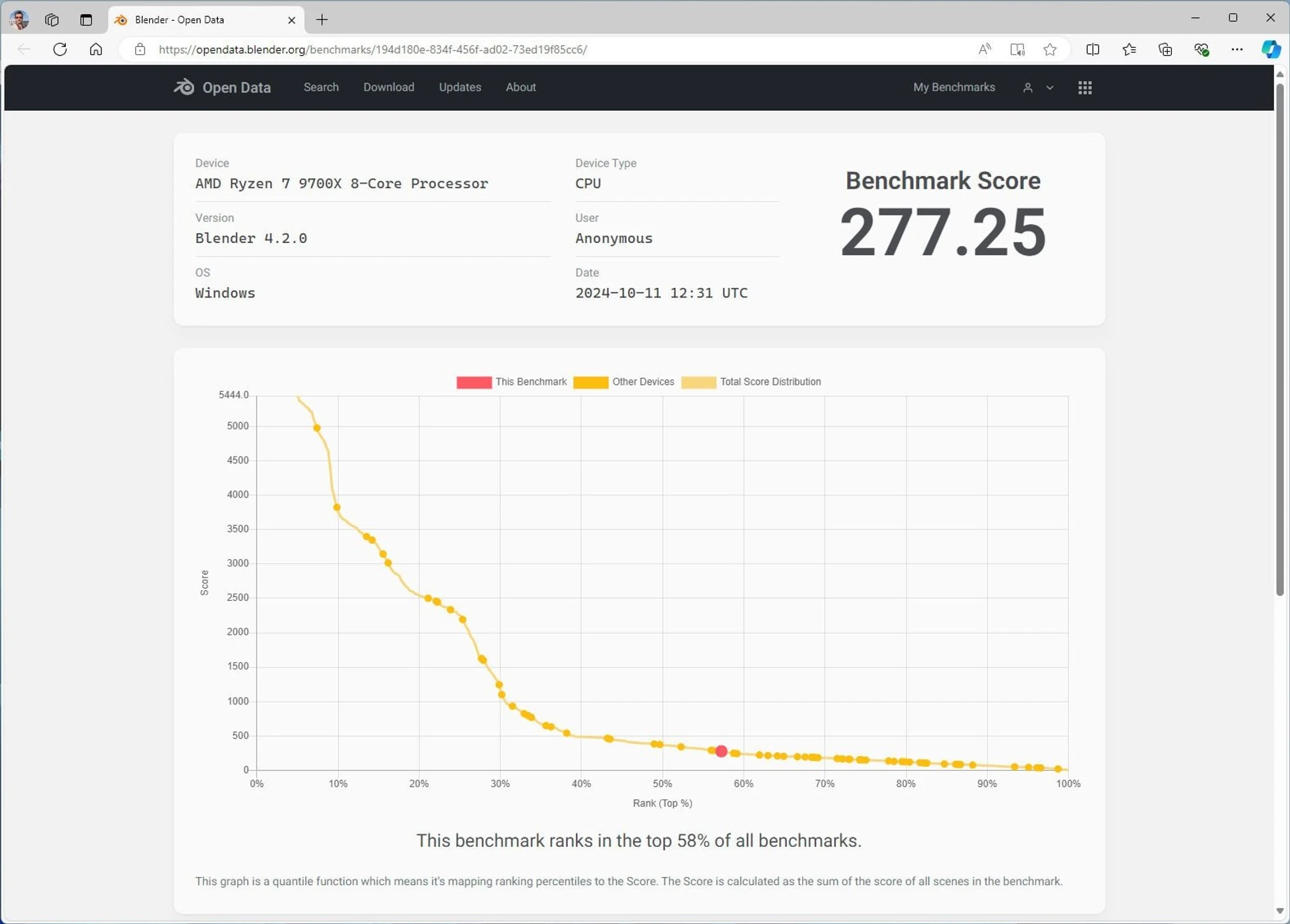Add this page to favorites star
This screenshot has width=1290, height=924.
1050,49
